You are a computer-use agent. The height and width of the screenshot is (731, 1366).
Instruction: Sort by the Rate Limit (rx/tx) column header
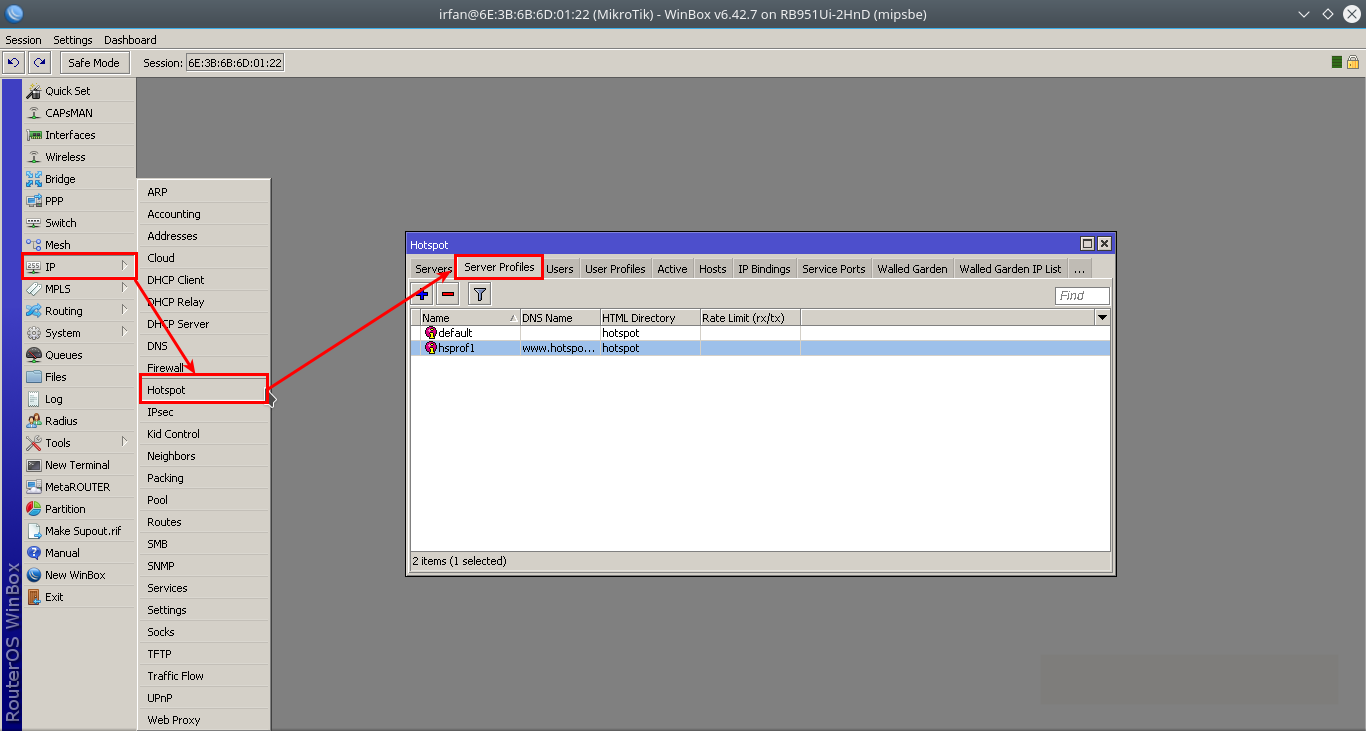[750, 318]
